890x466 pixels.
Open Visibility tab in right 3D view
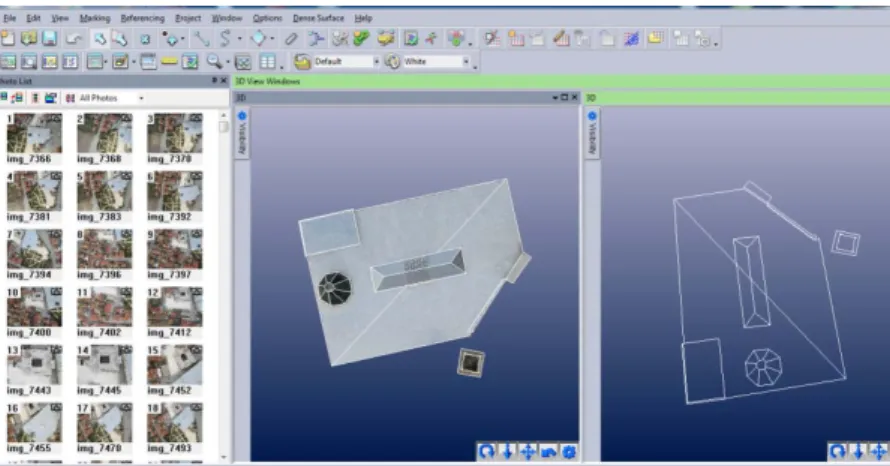click(592, 134)
